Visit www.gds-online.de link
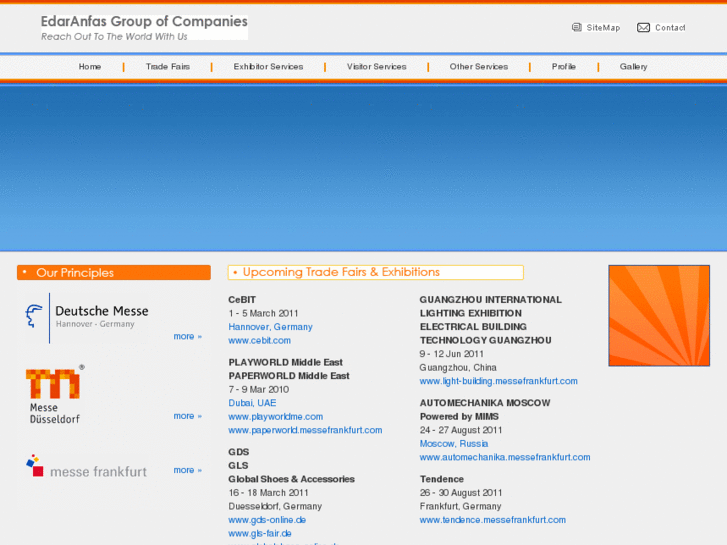 (x=267, y=520)
